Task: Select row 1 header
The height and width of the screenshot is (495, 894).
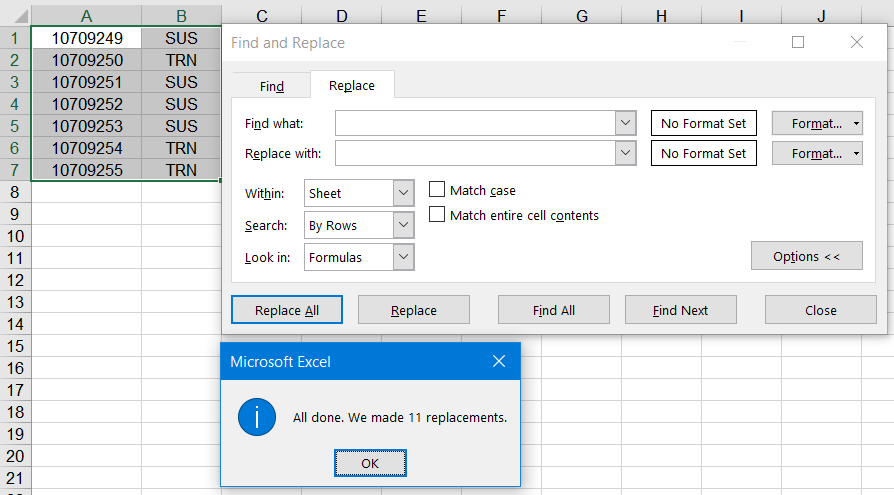Action: (x=15, y=38)
